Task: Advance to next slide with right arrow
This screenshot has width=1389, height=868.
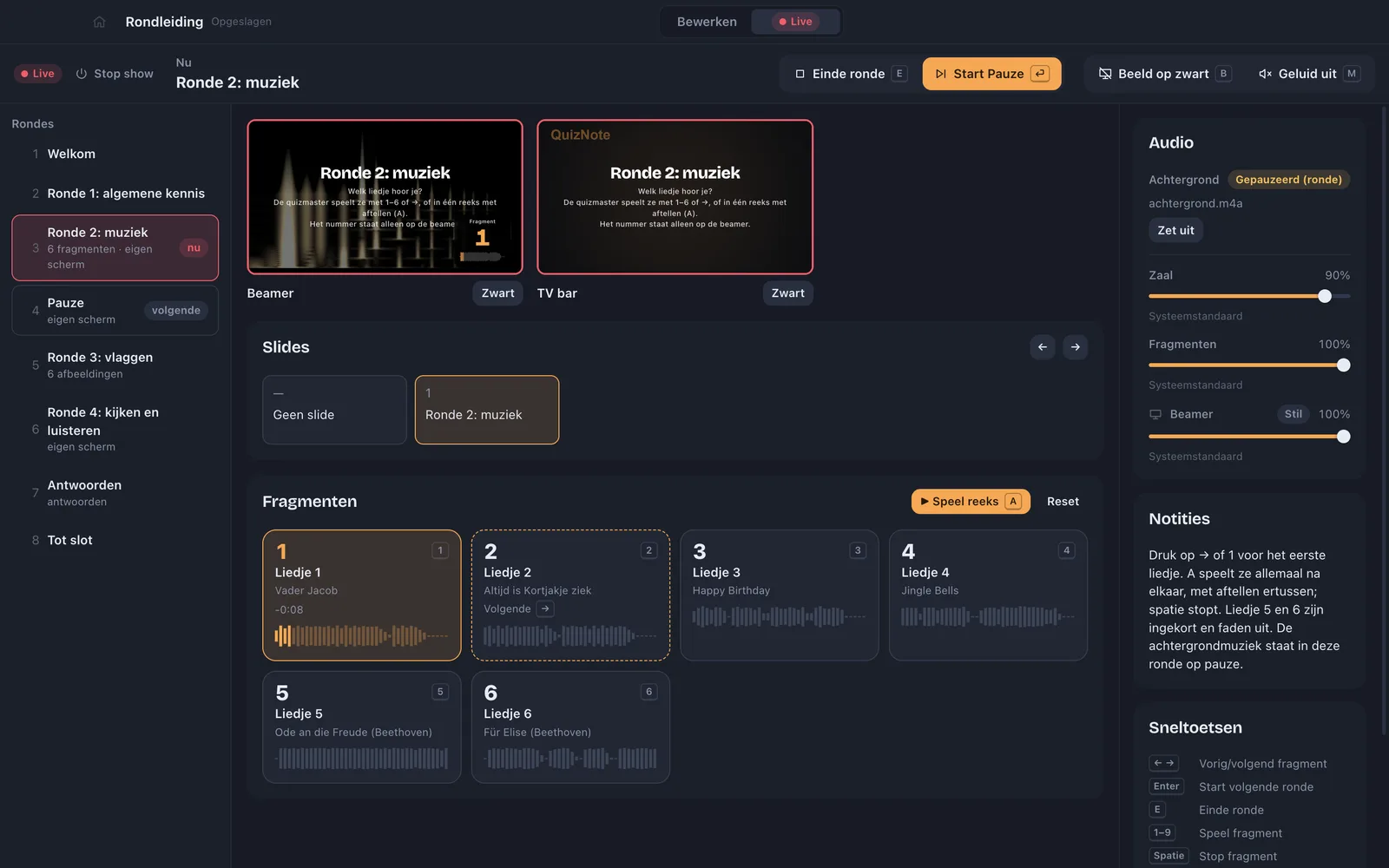Action: 1076,347
